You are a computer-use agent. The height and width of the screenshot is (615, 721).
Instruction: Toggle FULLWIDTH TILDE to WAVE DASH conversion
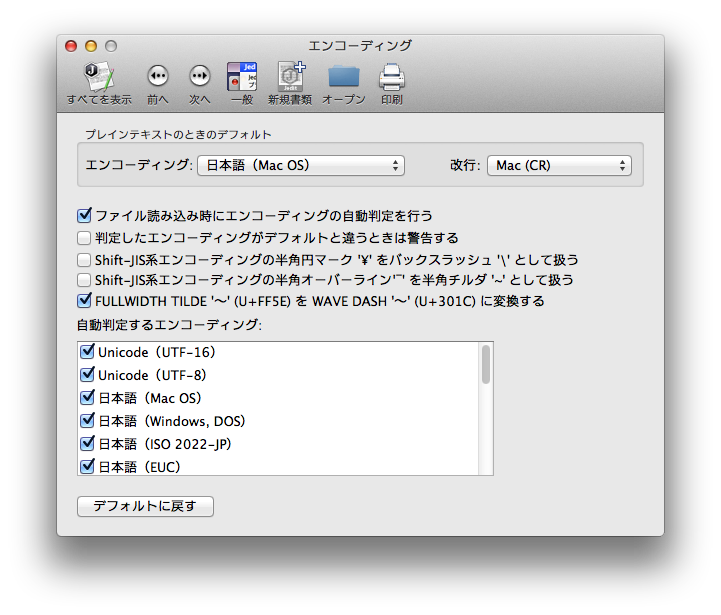84,301
